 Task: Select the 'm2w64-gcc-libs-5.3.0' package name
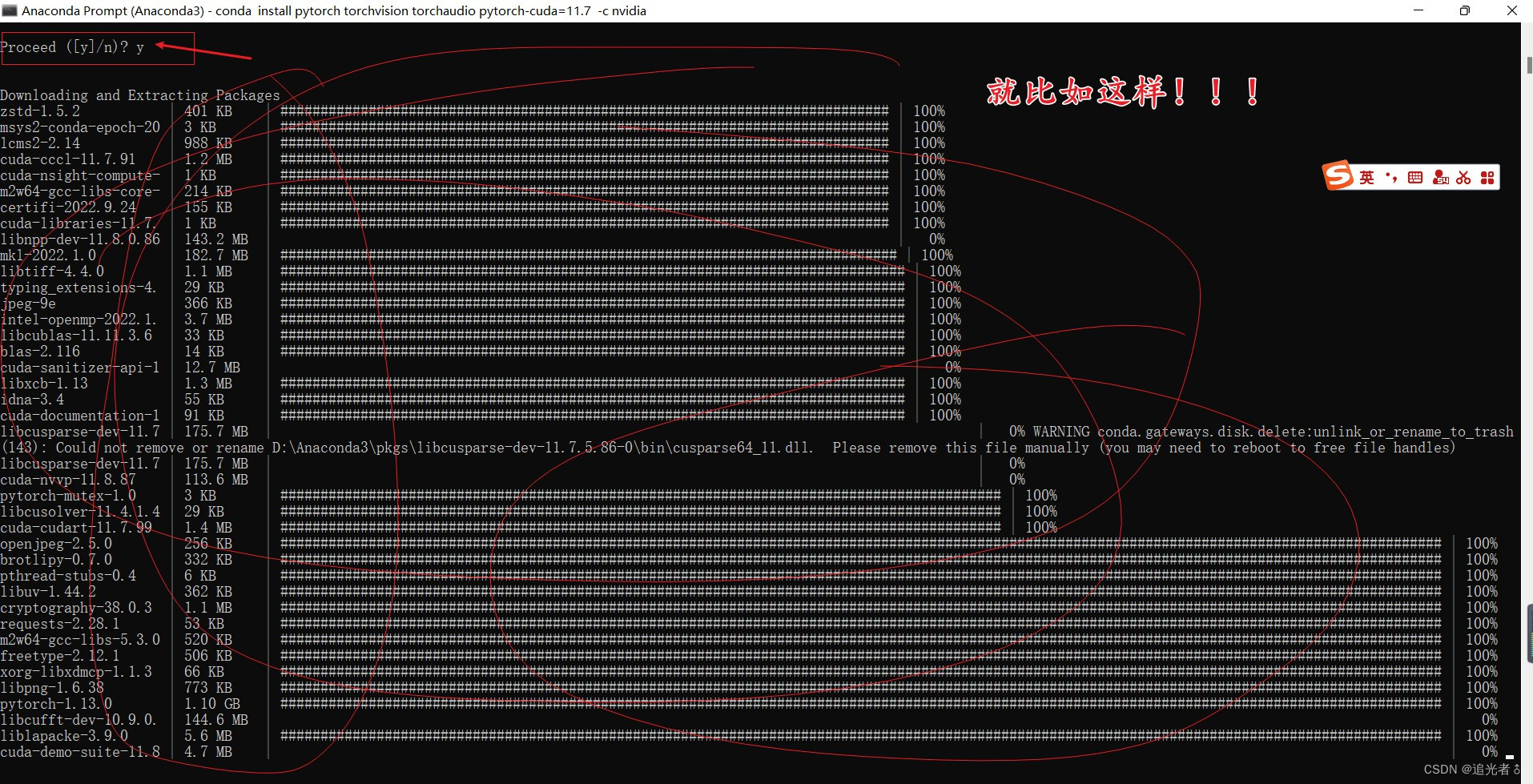(x=80, y=640)
